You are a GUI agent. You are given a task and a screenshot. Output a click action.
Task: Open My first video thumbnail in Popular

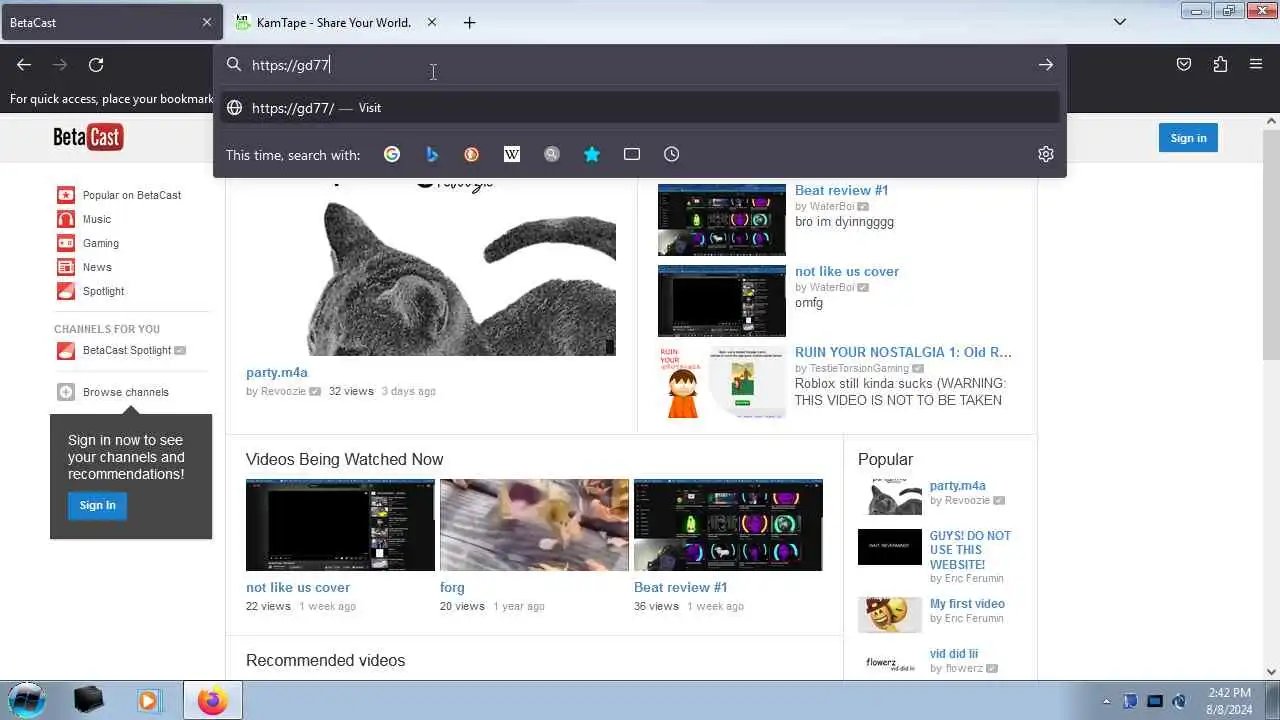click(890, 615)
